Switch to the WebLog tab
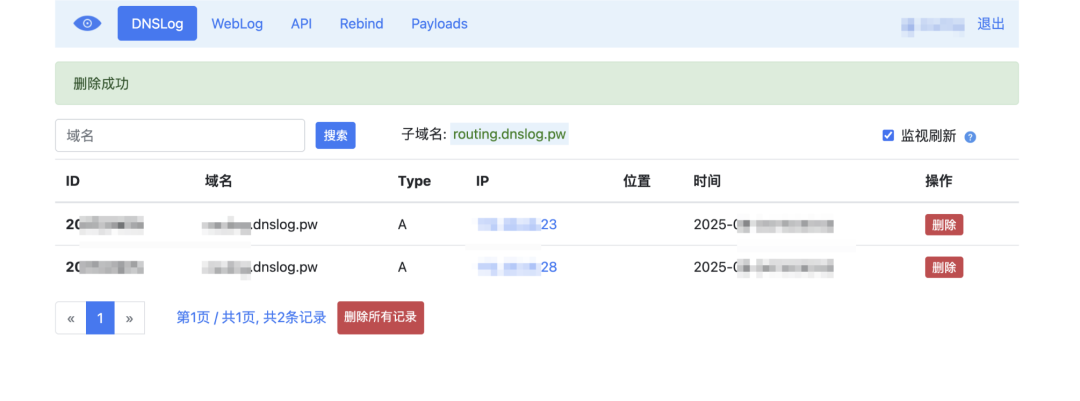Screen dimensions: 1080x401 point(237,23)
